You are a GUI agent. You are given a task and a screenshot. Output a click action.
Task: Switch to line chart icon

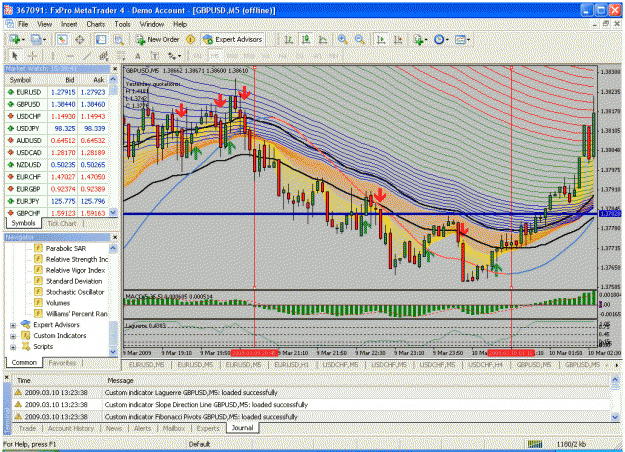tap(323, 39)
